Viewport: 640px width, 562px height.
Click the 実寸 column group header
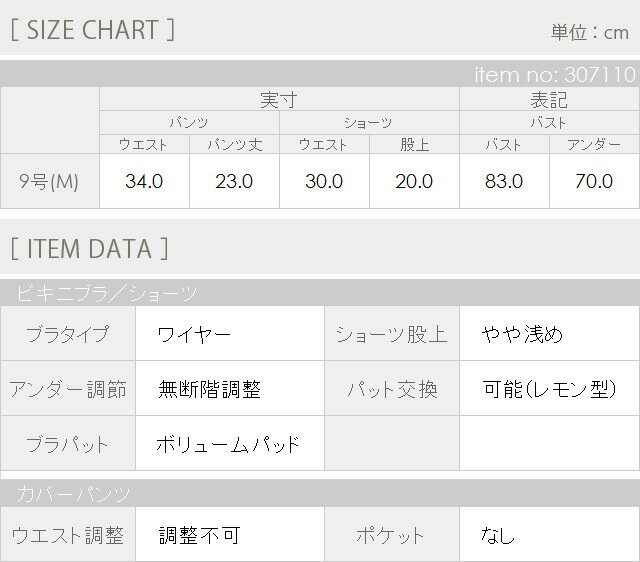pyautogui.click(x=278, y=100)
